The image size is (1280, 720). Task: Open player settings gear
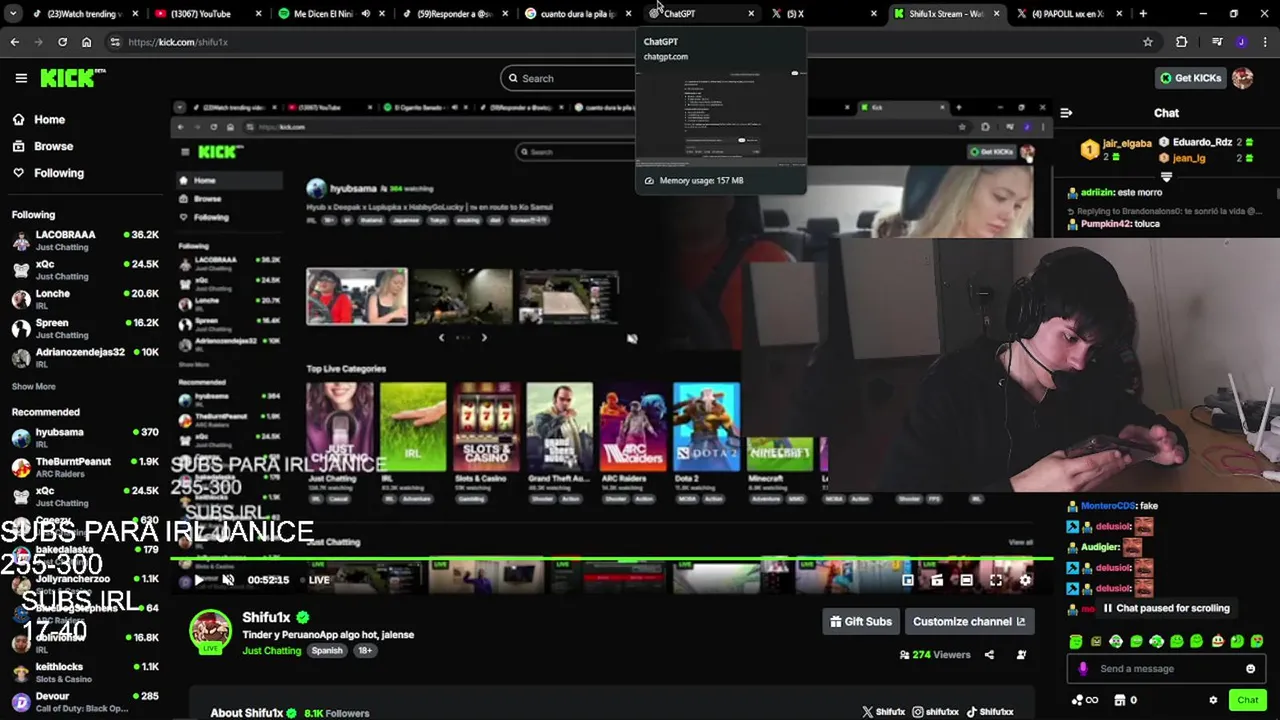(x=1025, y=580)
